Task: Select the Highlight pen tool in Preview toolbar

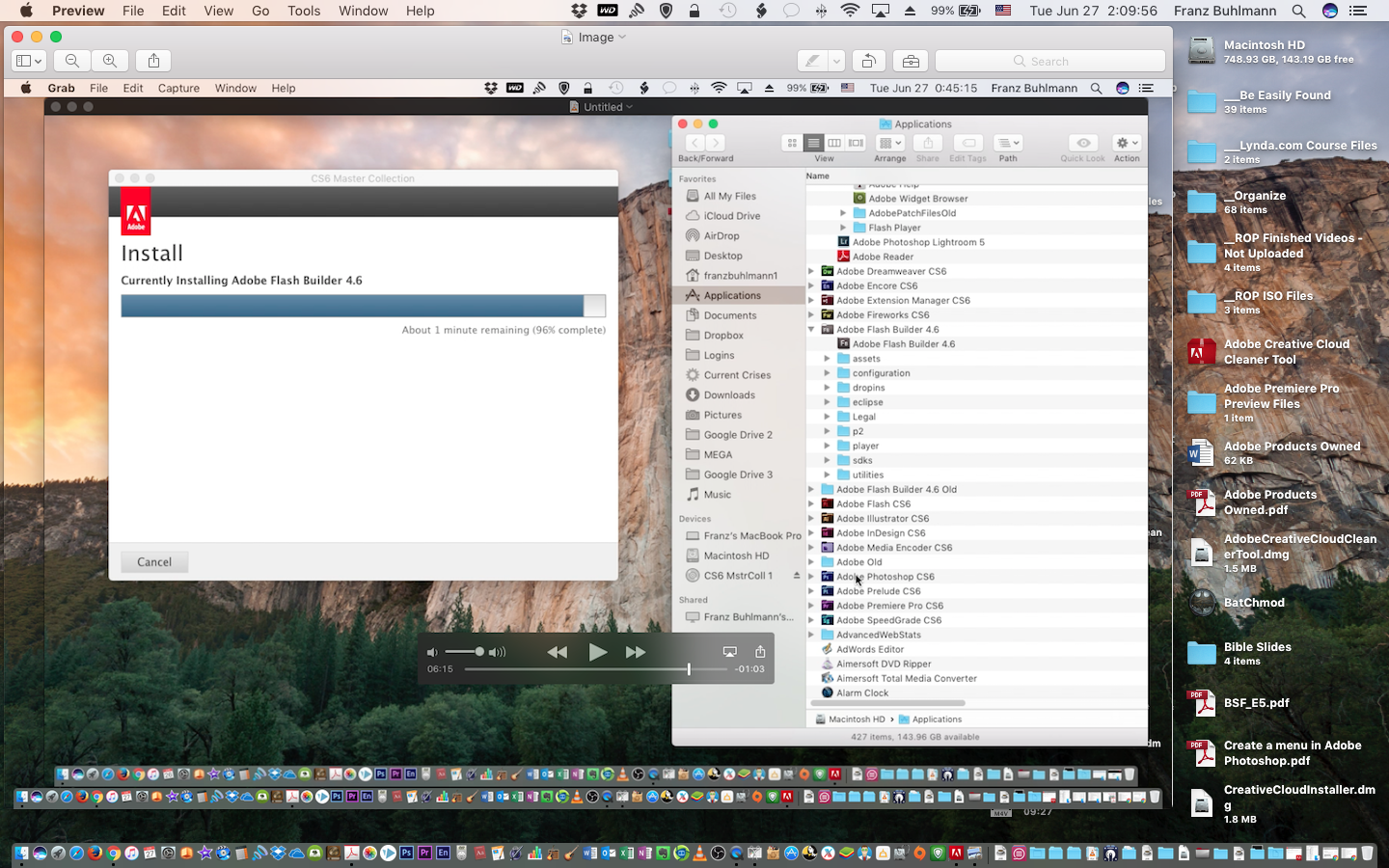Action: click(813, 61)
